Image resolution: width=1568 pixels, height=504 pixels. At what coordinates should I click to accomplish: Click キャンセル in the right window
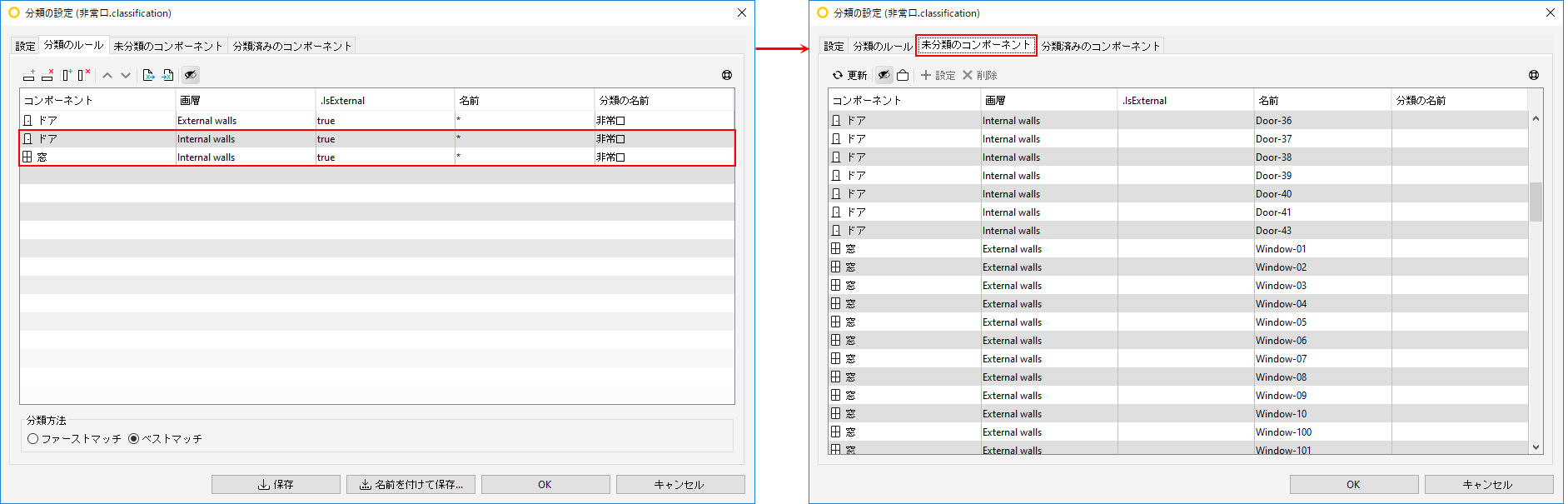[x=1489, y=484]
